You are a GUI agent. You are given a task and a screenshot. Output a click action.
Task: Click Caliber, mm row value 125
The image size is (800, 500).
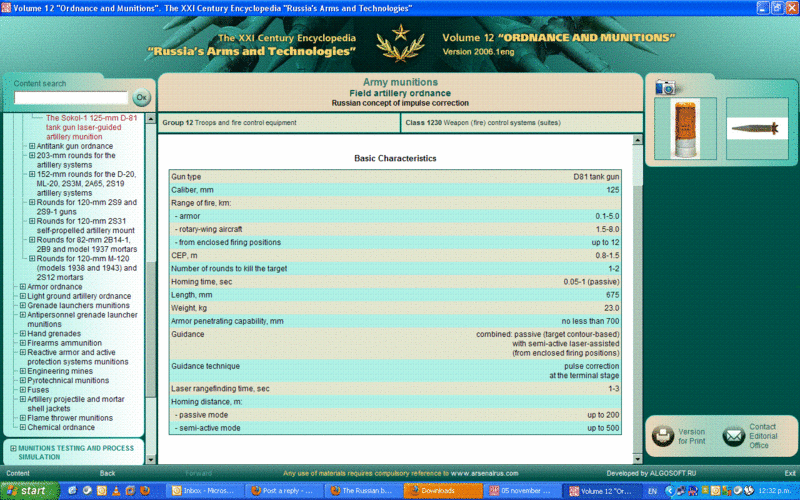pos(613,190)
